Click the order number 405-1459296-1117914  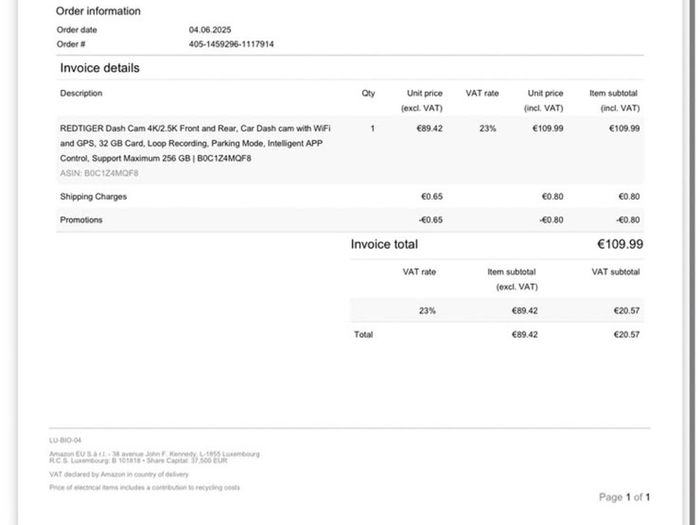point(231,44)
